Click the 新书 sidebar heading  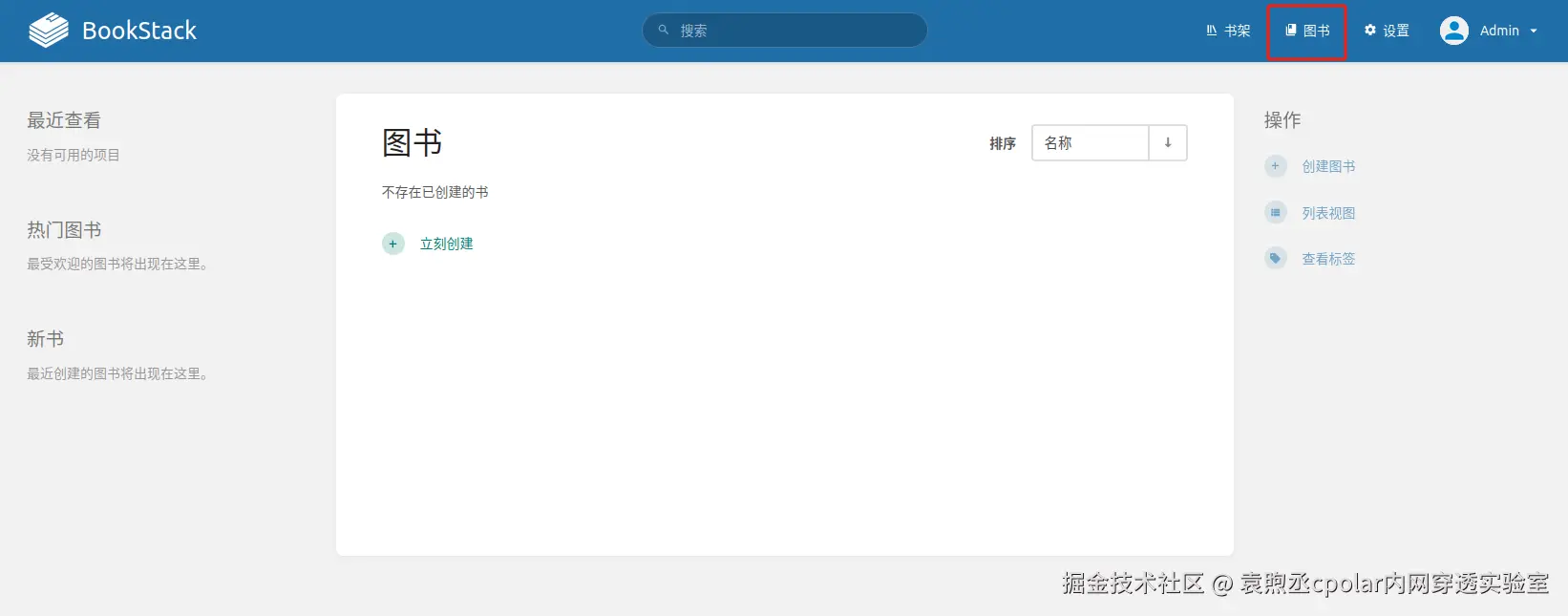(x=45, y=339)
